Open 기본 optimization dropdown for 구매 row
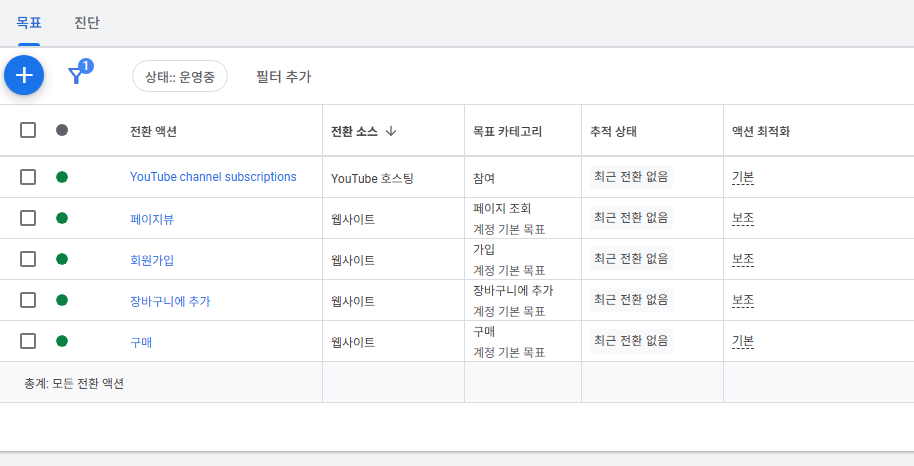The height and width of the screenshot is (466, 914). 743,342
